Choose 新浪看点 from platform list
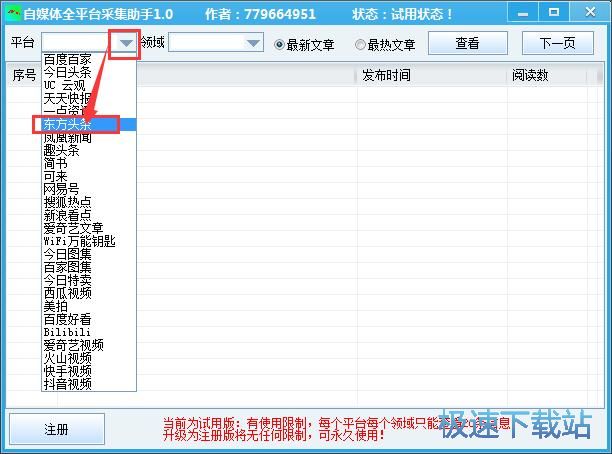 (89, 215)
